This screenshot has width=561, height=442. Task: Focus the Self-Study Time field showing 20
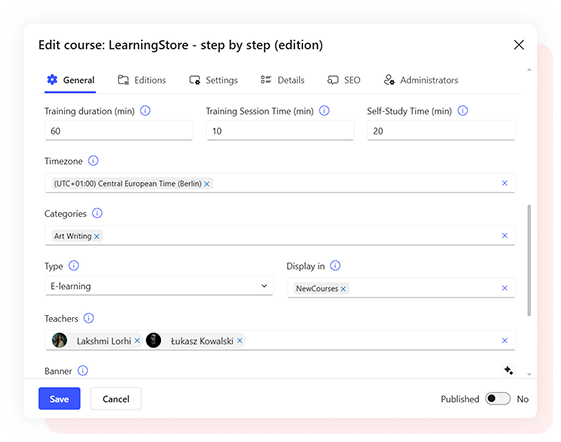pyautogui.click(x=441, y=131)
